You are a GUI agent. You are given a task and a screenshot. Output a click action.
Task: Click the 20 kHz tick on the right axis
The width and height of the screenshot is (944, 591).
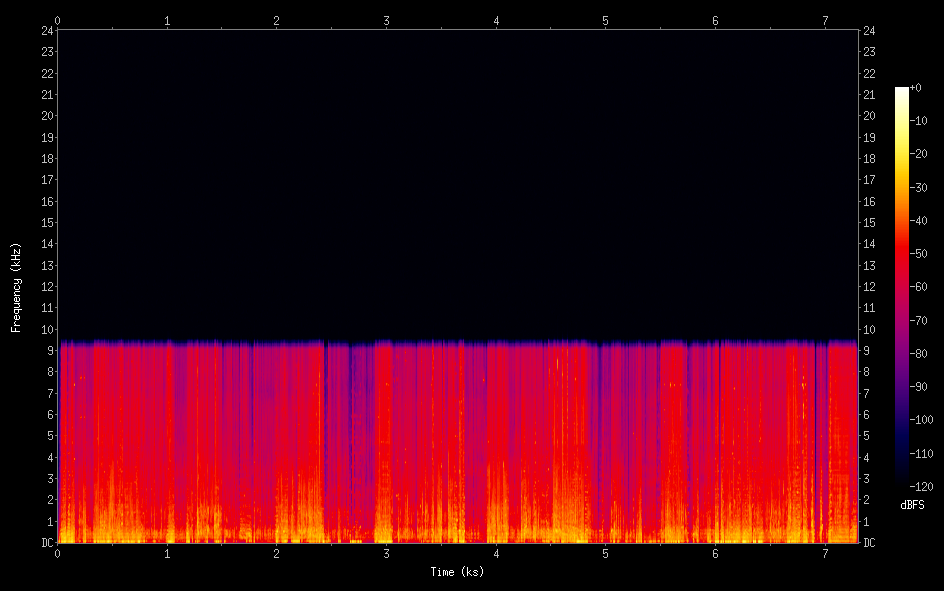(869, 116)
